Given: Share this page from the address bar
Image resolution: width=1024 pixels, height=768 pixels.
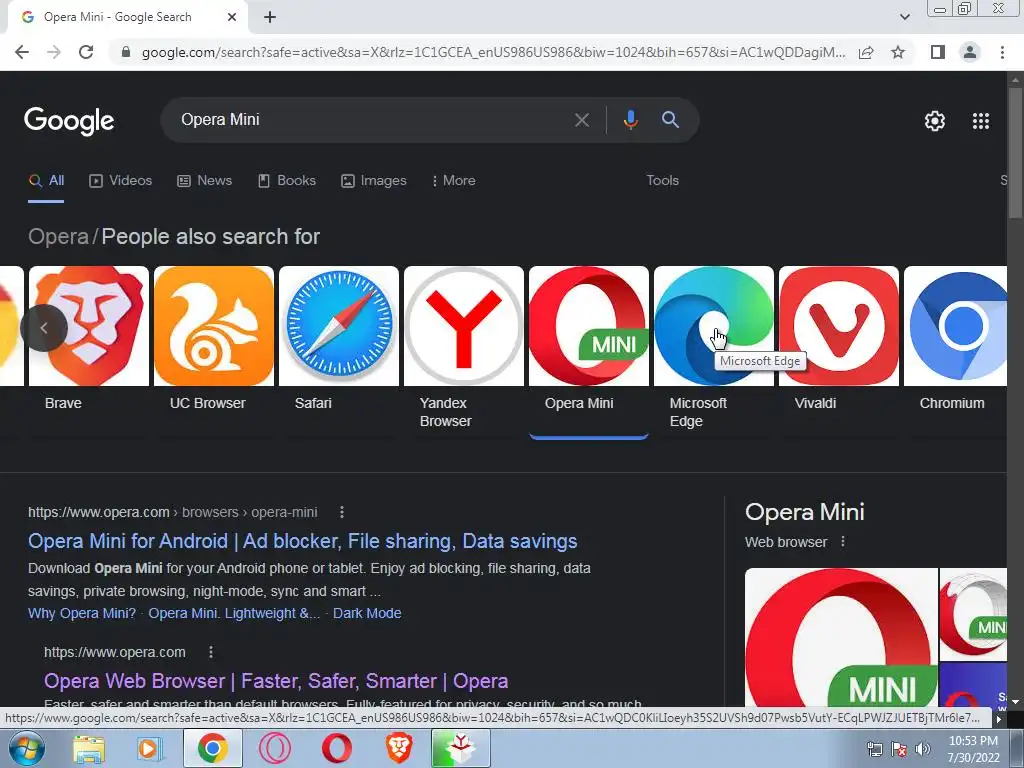Looking at the screenshot, I should [x=866, y=52].
